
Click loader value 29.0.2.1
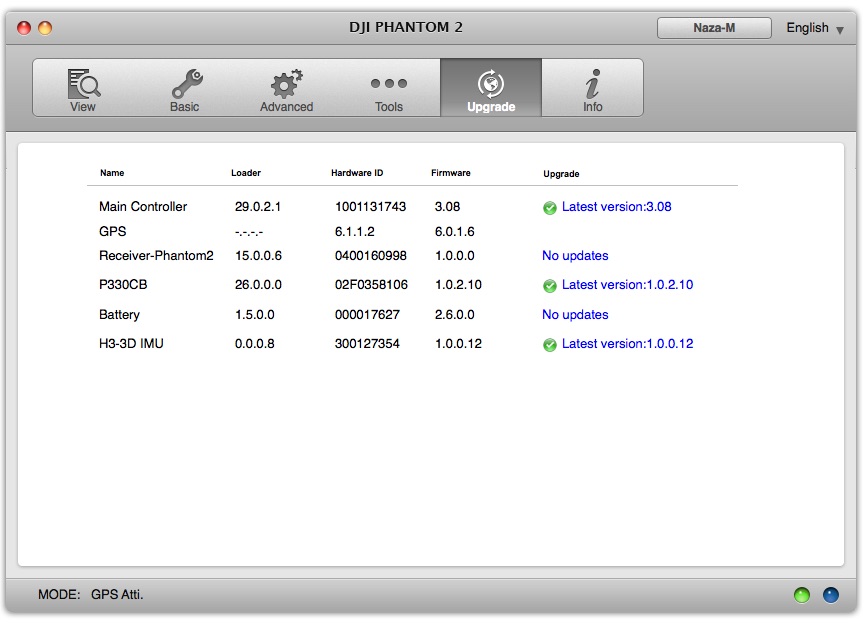(258, 207)
